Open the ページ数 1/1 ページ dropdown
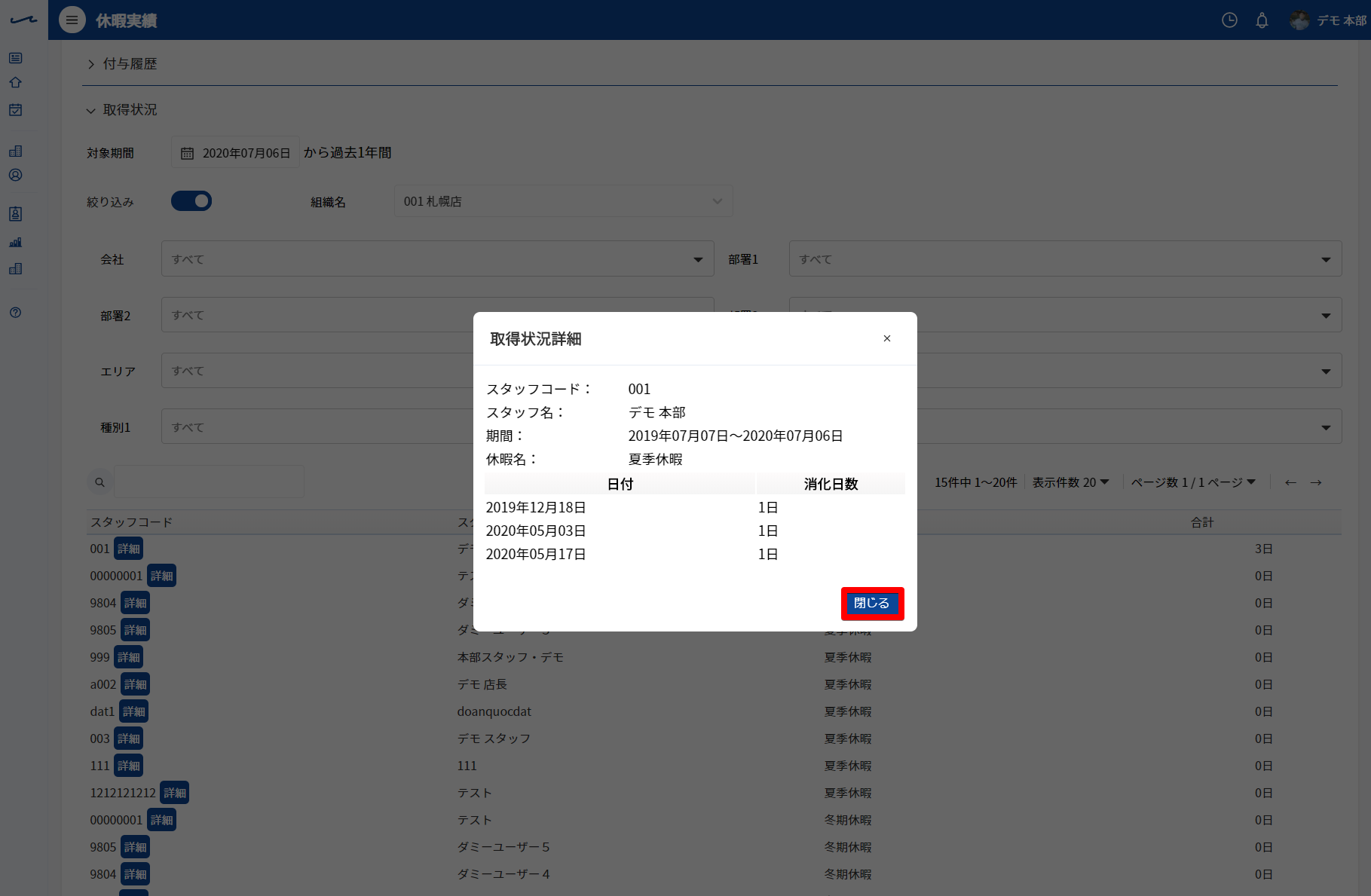This screenshot has height=896, width=1371. 1193,482
